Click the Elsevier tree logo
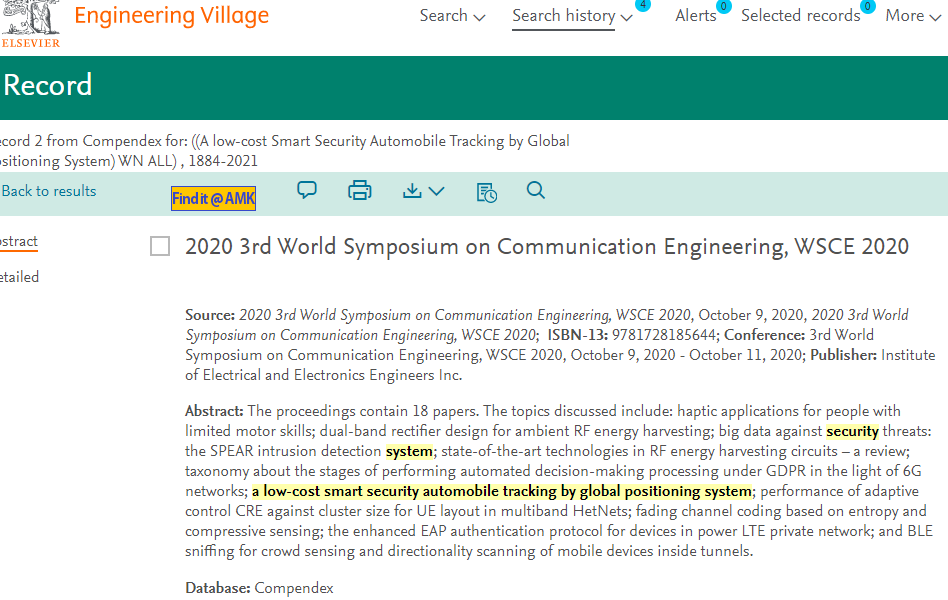The image size is (948, 600). point(30,23)
